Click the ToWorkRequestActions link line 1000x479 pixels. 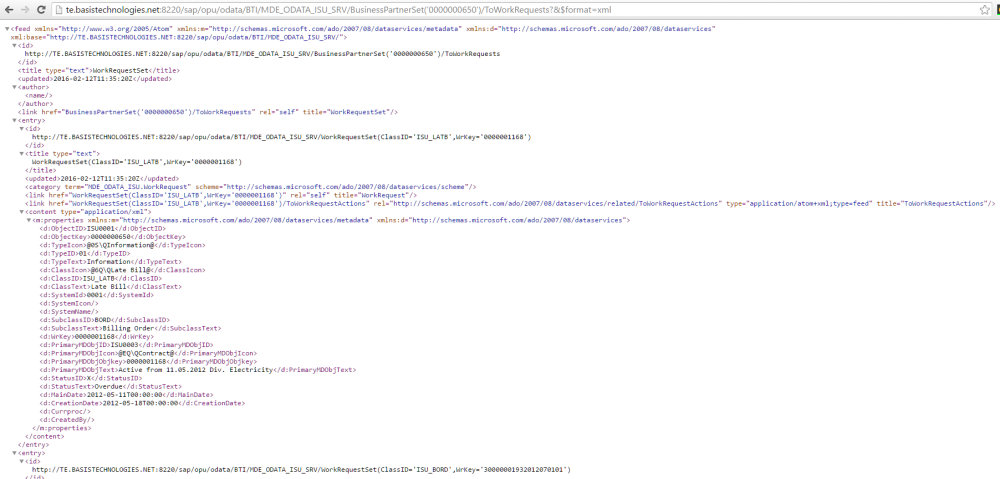click(510, 203)
